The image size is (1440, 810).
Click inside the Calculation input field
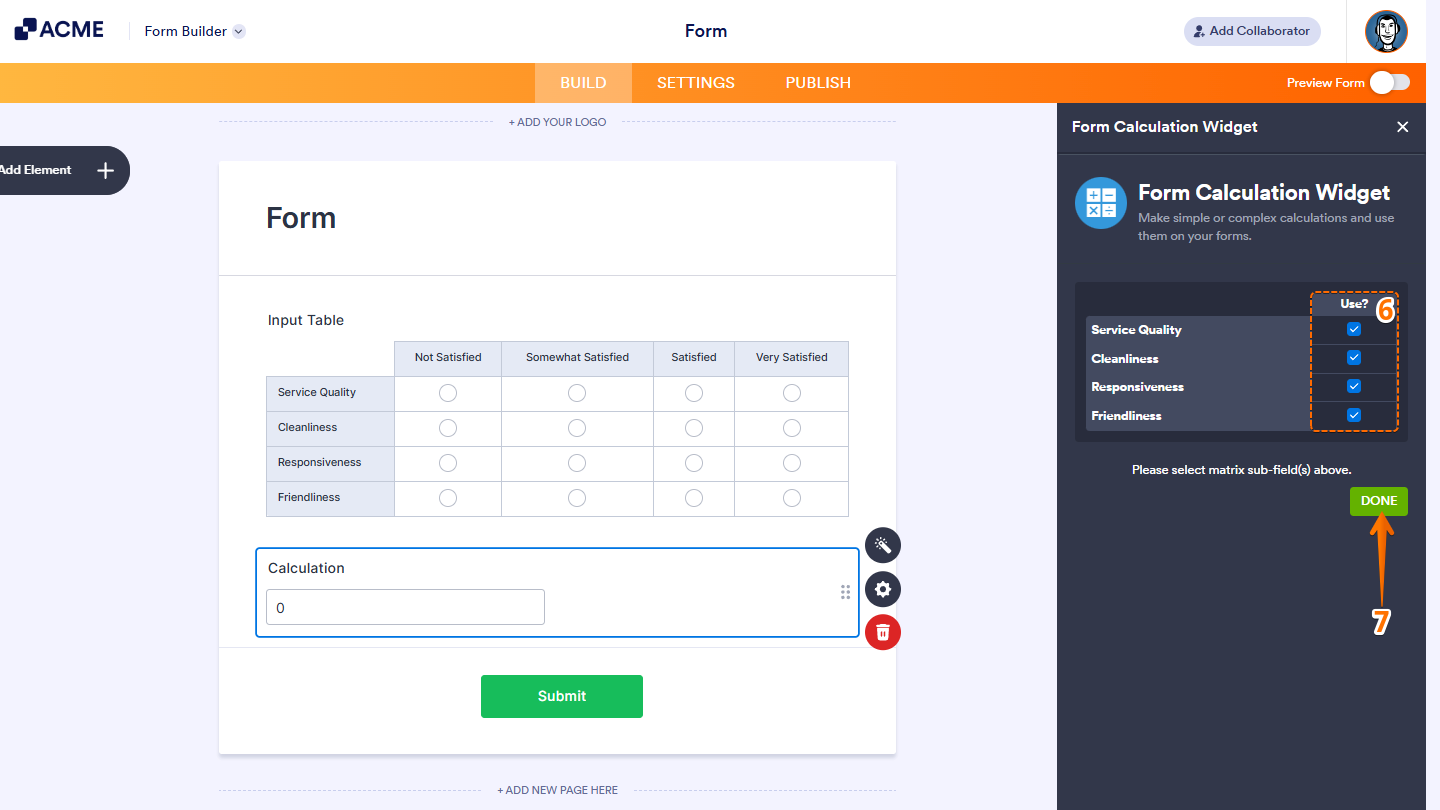[404, 607]
